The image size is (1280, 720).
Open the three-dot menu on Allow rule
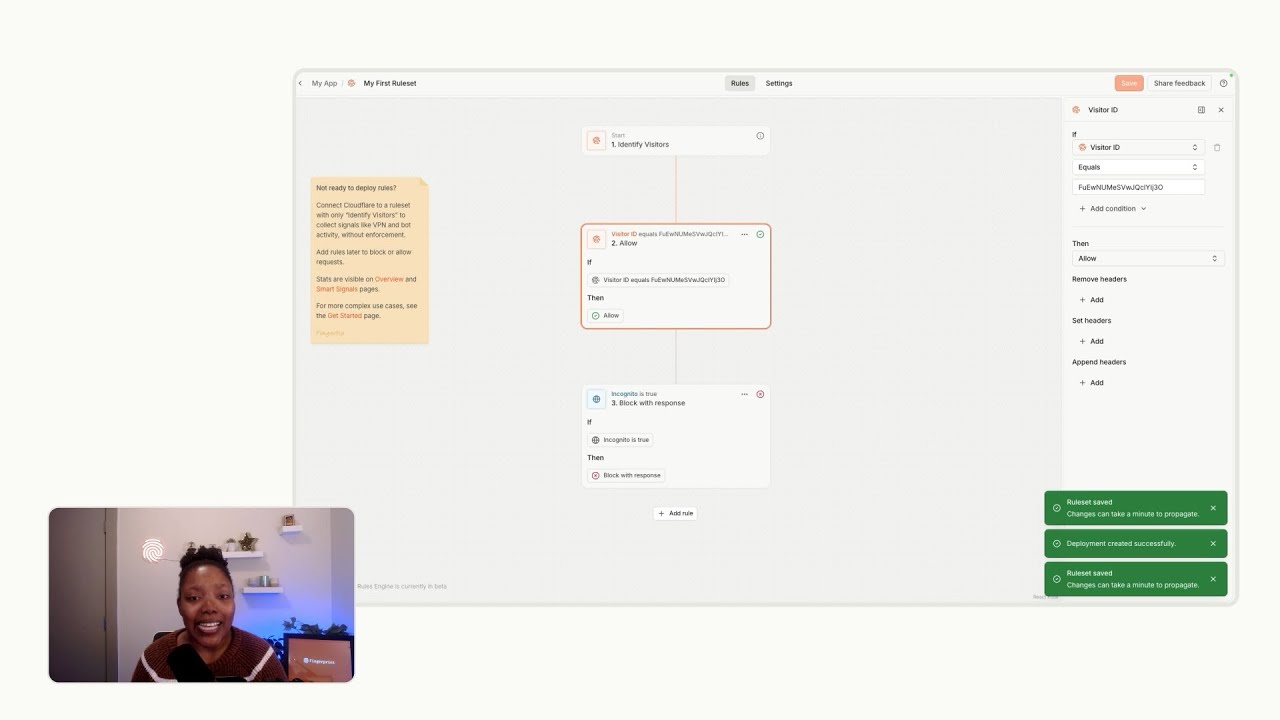(x=744, y=234)
